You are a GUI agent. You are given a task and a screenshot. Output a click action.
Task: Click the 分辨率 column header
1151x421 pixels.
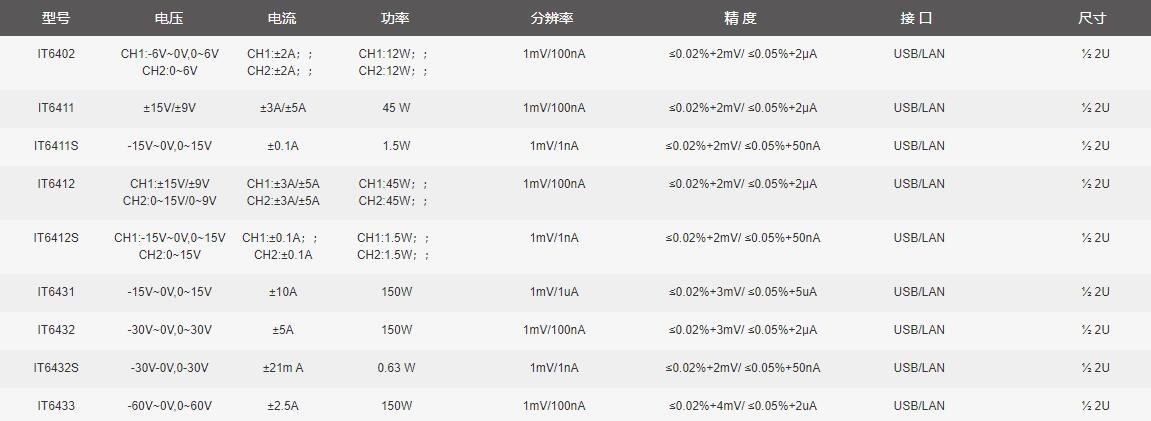[x=553, y=18]
